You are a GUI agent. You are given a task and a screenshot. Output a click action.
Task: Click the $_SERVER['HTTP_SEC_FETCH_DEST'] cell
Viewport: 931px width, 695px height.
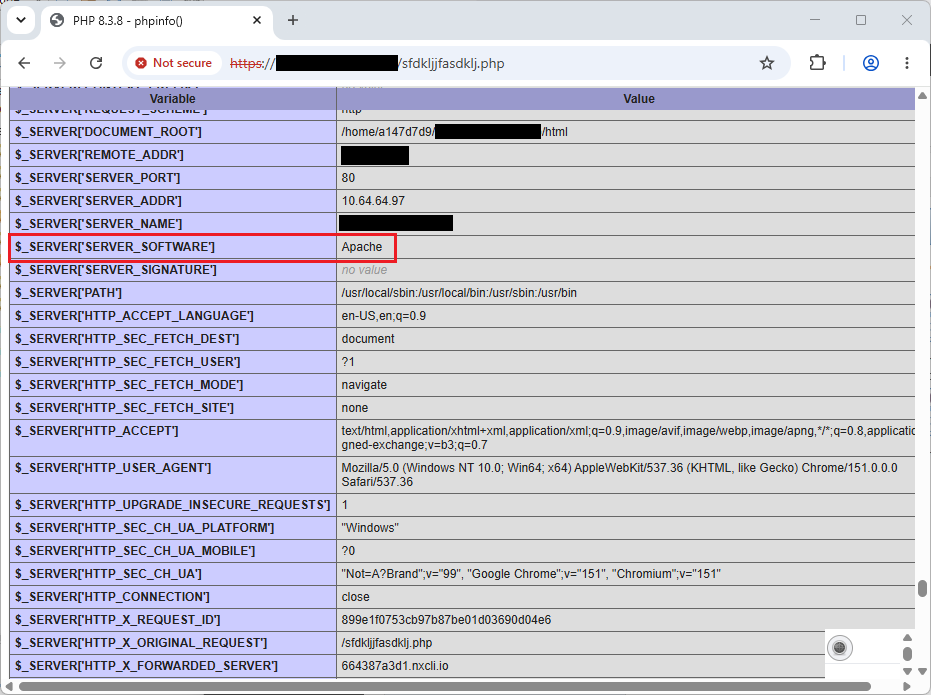tap(173, 339)
